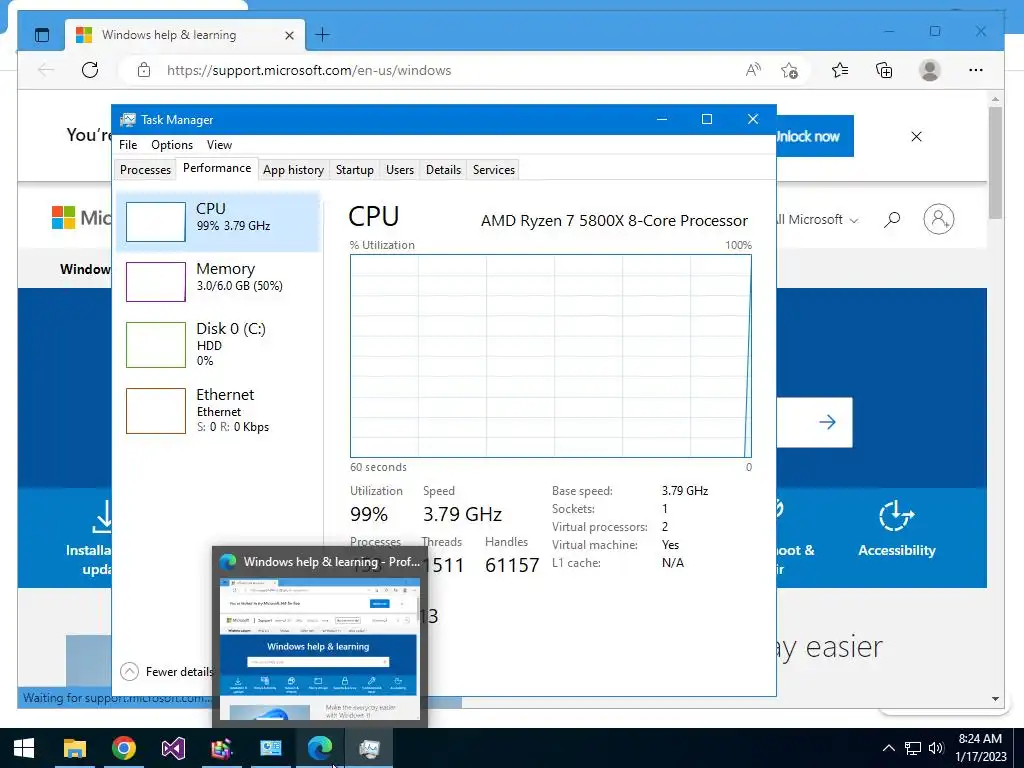This screenshot has height=768, width=1024.
Task: Open Edge Favorites list
Action: pos(840,70)
